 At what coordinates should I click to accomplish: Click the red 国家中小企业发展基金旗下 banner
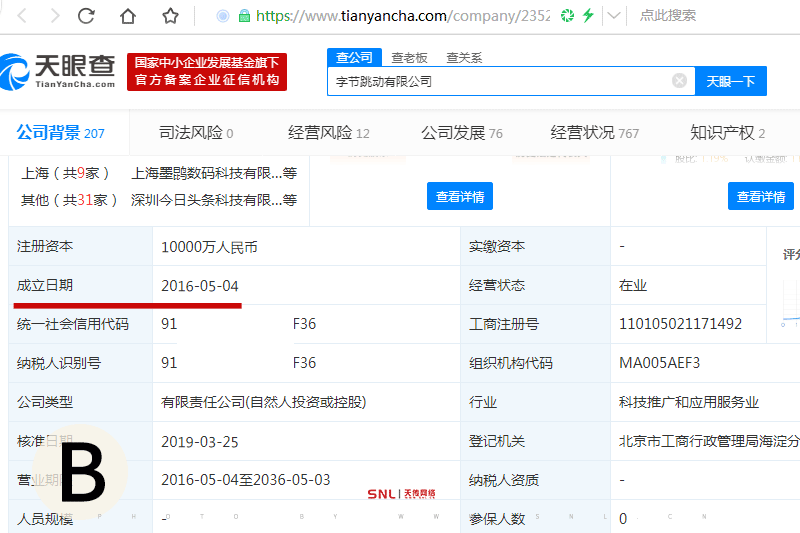pyautogui.click(x=207, y=71)
